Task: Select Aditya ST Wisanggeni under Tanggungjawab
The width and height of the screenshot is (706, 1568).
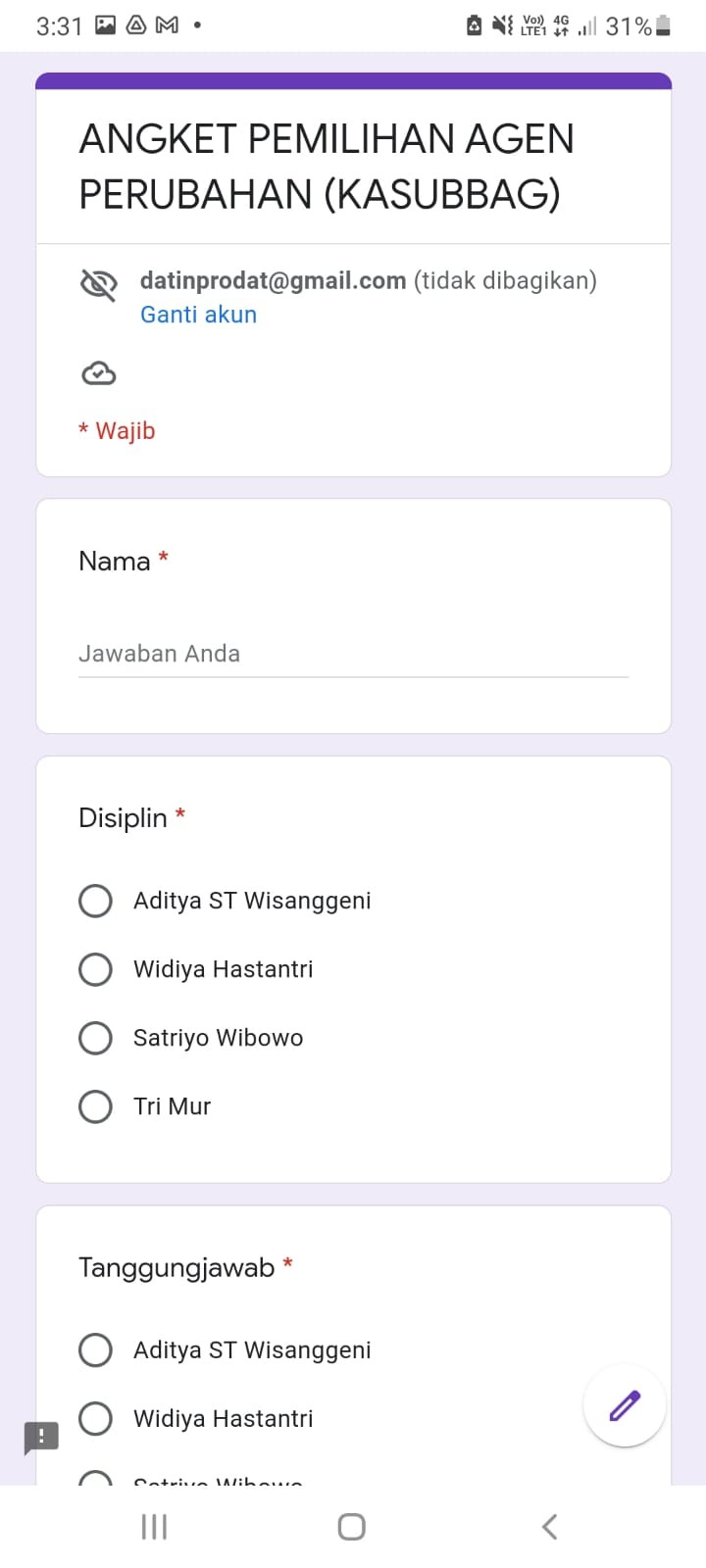Action: click(95, 1349)
